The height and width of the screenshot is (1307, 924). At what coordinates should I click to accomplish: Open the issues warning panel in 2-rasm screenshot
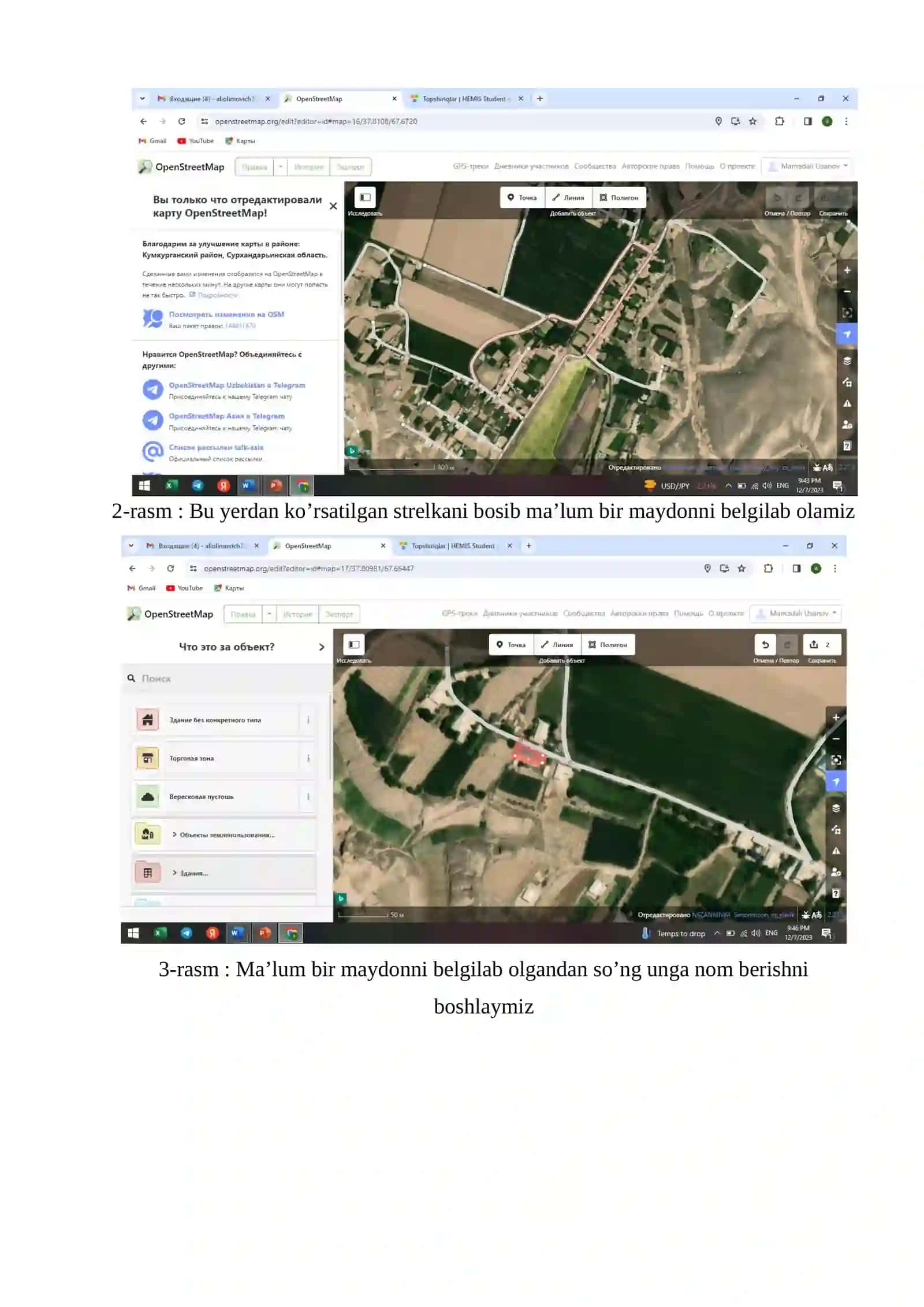847,403
